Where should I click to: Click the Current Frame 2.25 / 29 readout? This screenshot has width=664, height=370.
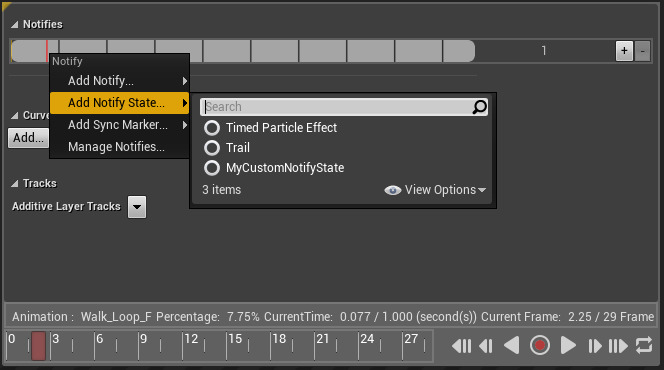[567, 317]
